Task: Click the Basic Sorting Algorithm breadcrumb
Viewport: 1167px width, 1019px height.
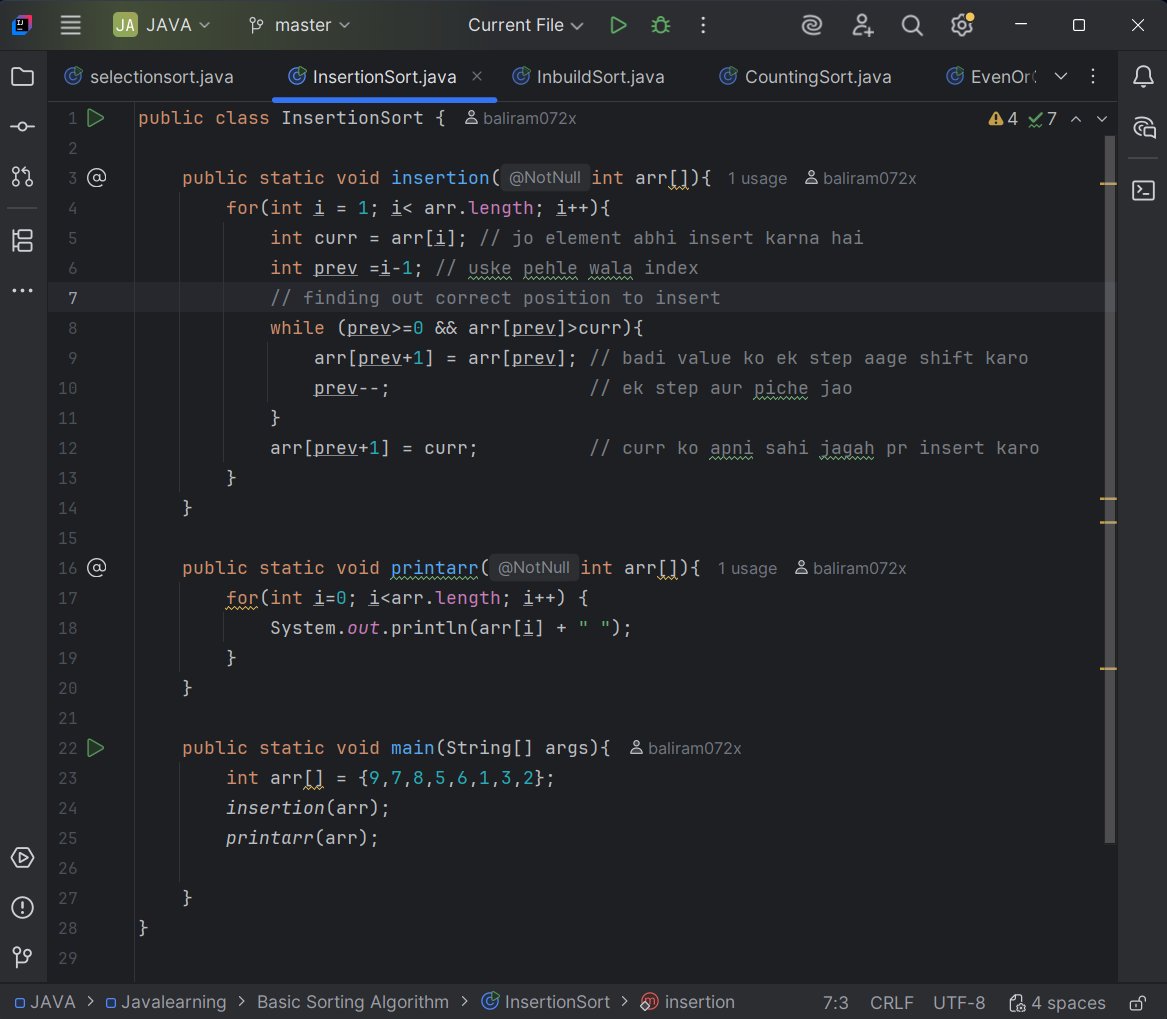Action: 353,1002
